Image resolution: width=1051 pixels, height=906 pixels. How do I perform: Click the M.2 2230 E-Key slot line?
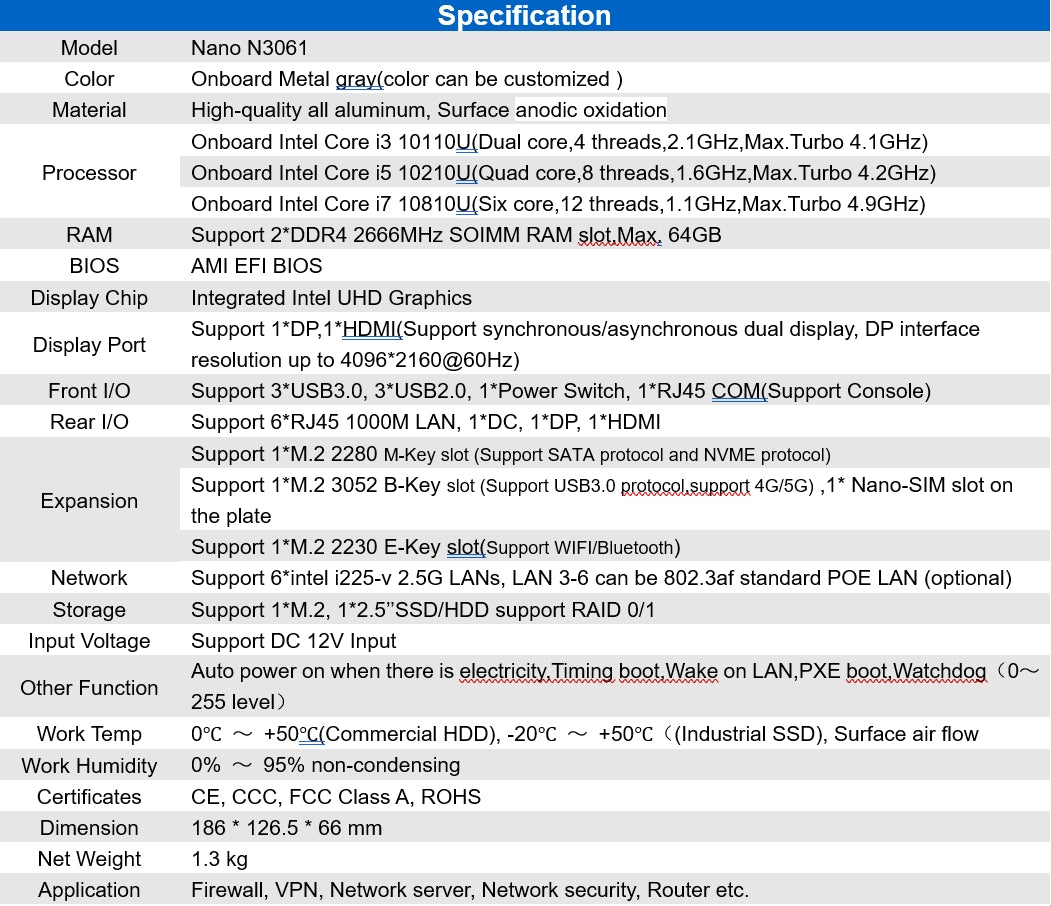pos(435,547)
